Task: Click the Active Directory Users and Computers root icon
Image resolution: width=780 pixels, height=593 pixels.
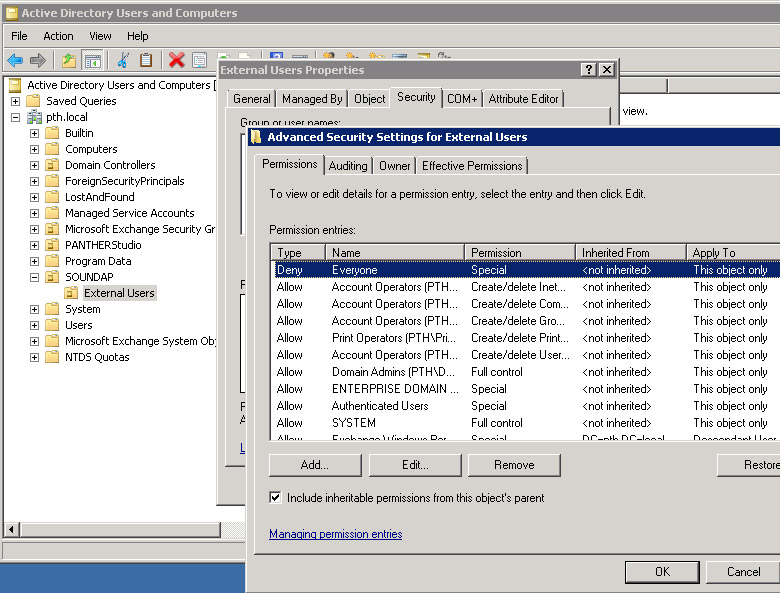Action: click(x=15, y=85)
